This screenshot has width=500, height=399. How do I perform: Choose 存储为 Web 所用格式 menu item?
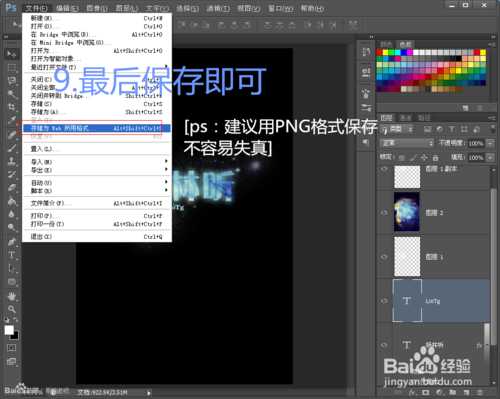[x=97, y=128]
